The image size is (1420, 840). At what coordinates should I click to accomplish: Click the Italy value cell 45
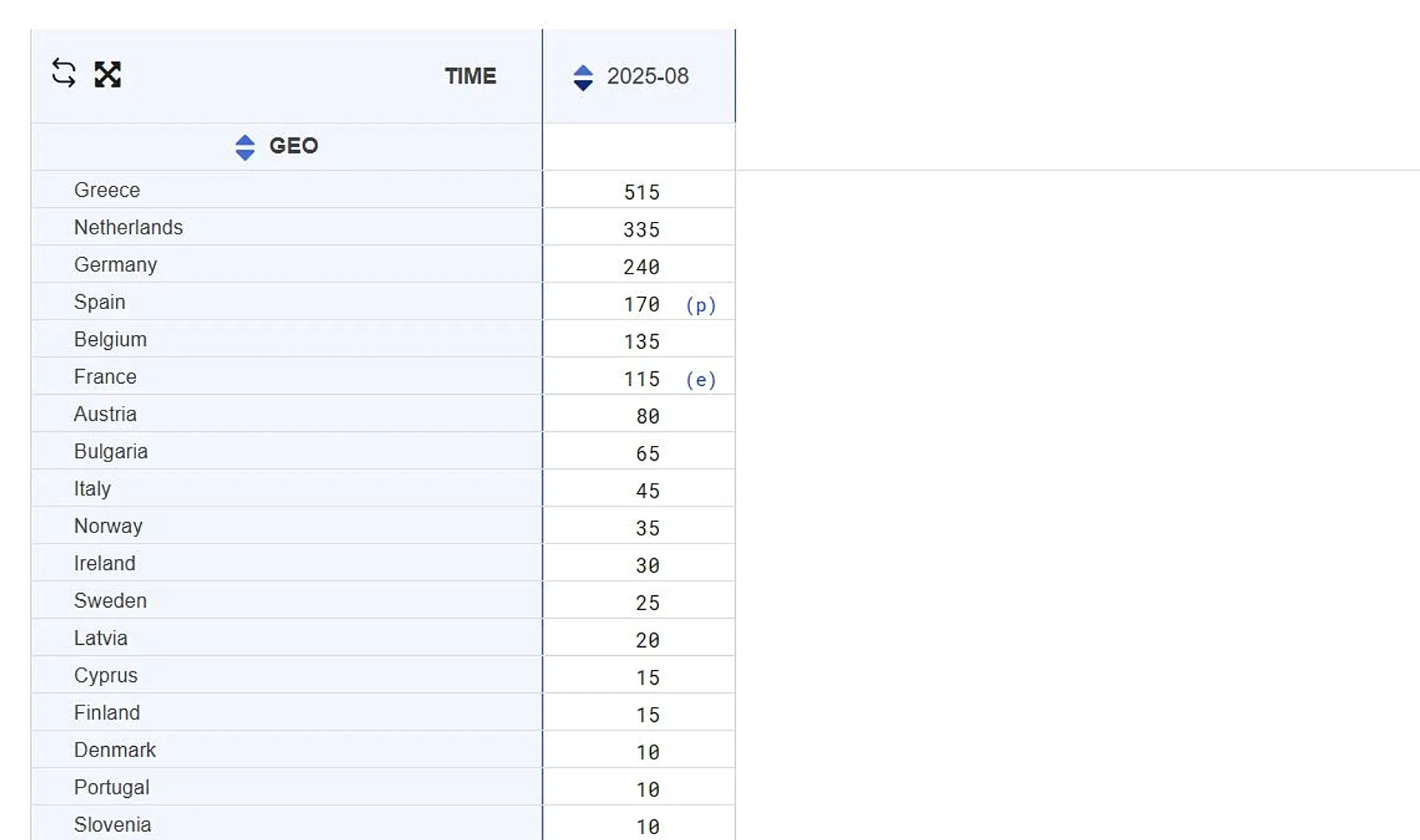click(x=647, y=491)
